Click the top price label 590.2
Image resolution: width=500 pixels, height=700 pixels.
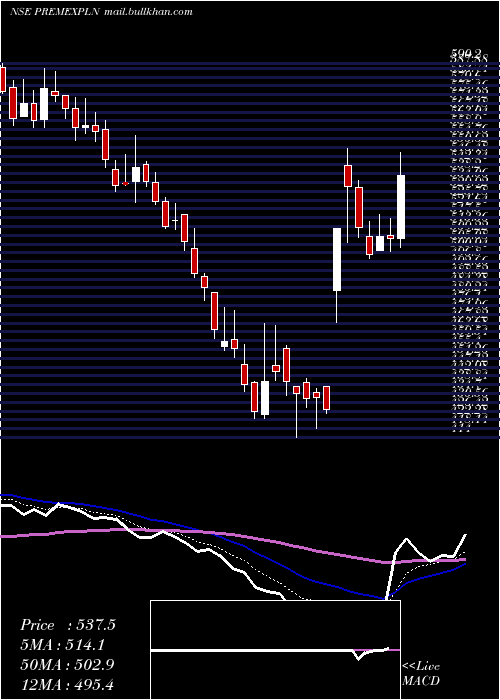tap(466, 55)
